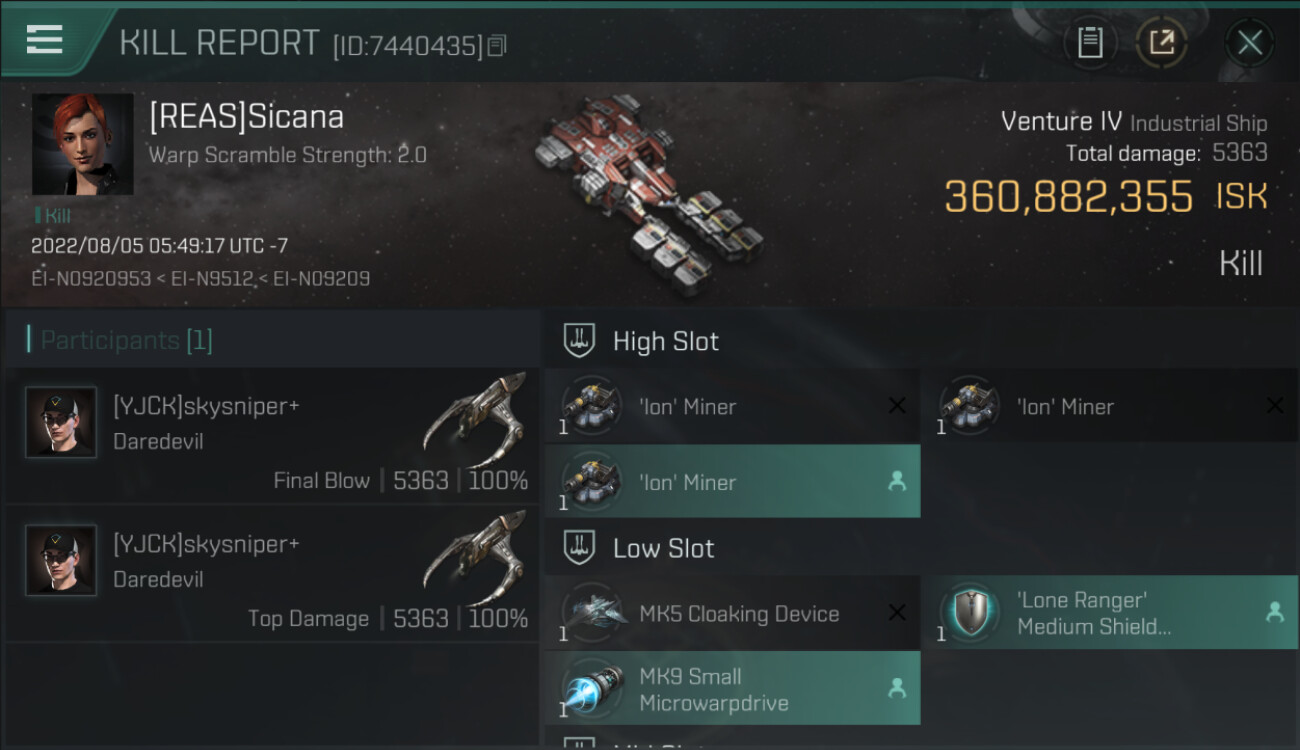
Task: Close the kill report window
Action: (1249, 43)
